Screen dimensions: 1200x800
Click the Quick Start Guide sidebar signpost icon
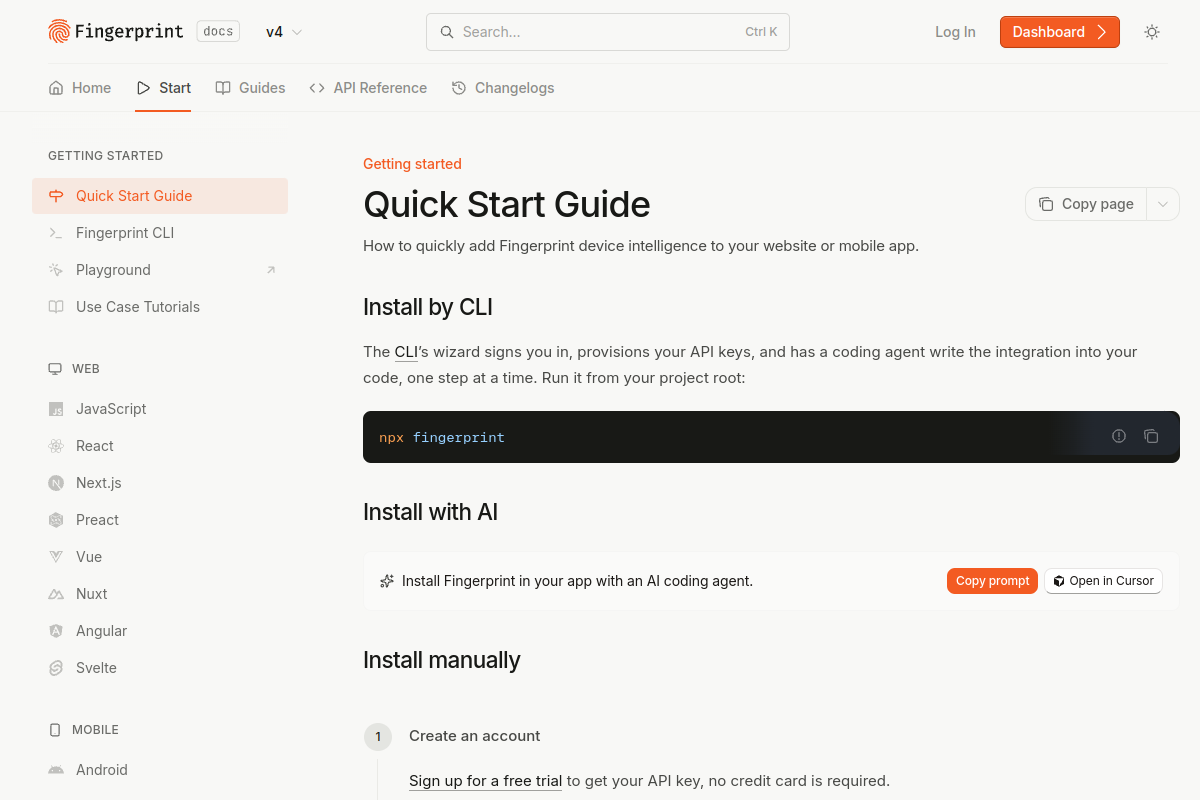coord(56,196)
